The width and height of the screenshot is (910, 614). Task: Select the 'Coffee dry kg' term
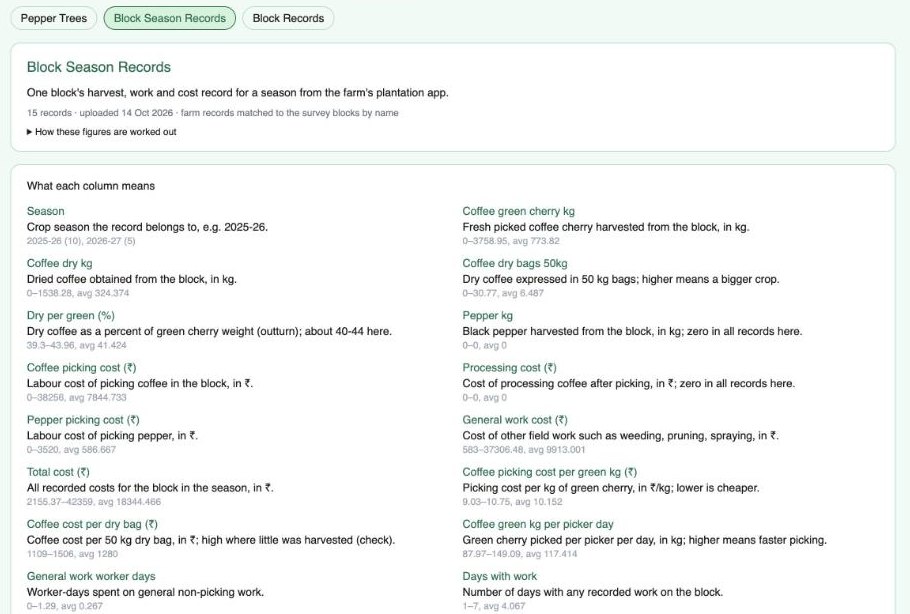point(59,263)
